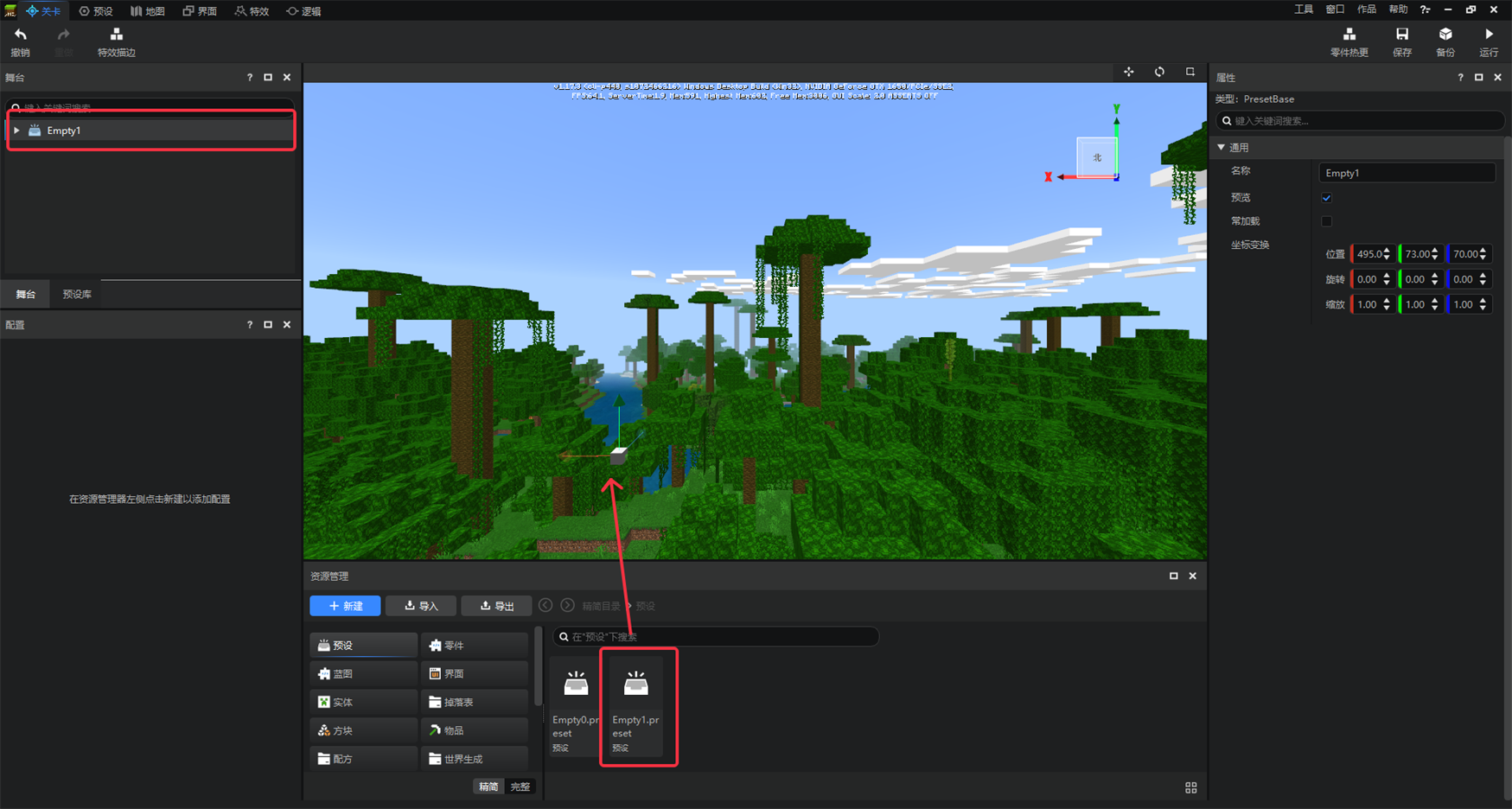Adjust the 旋转 X stepper
This screenshot has width=1512, height=809.
1387,279
